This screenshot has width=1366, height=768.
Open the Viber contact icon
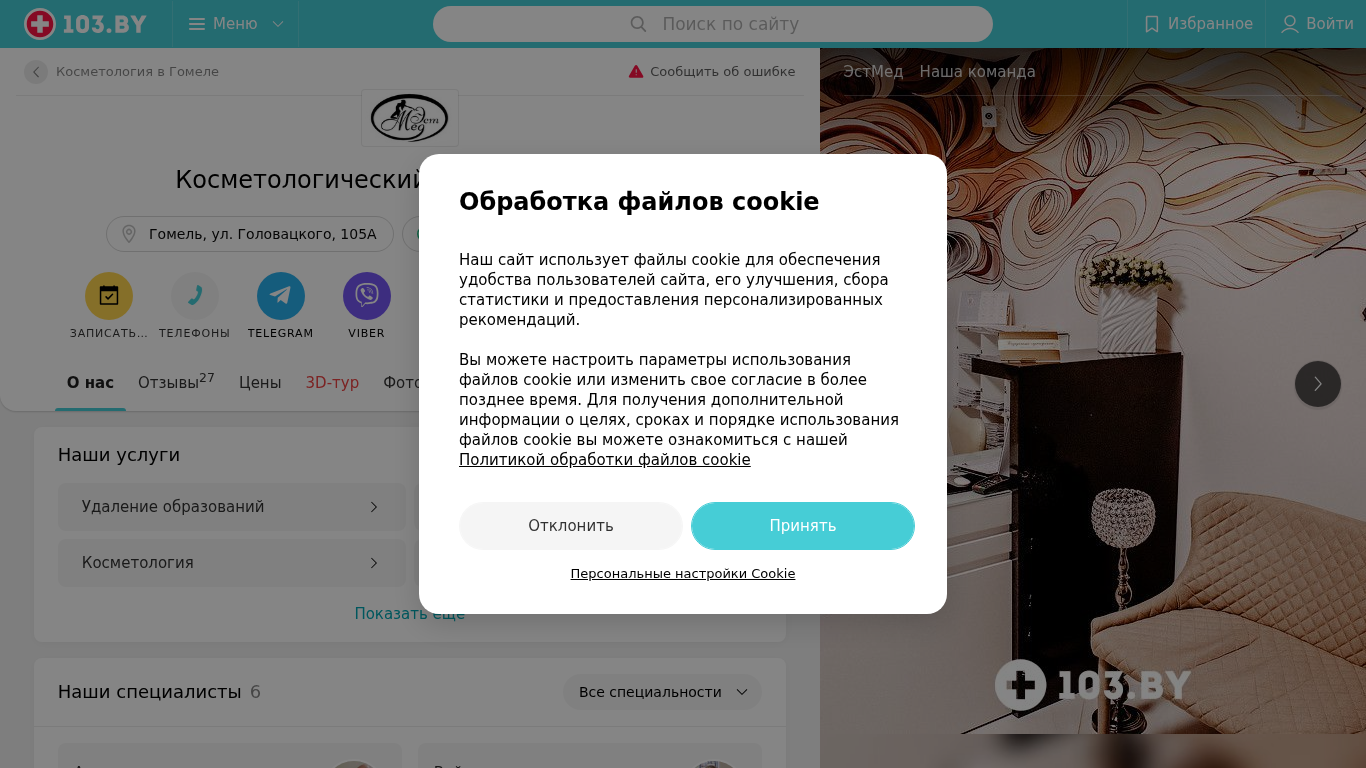point(367,296)
